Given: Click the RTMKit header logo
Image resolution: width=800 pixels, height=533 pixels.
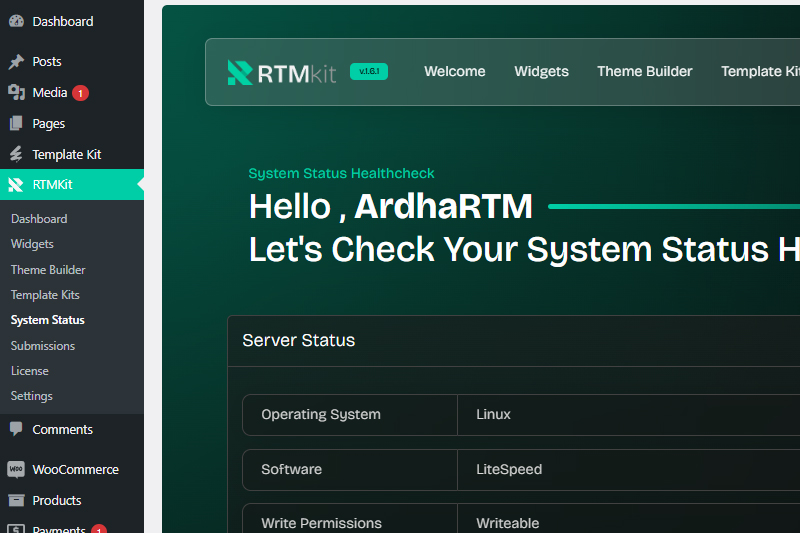Looking at the screenshot, I should coord(282,72).
